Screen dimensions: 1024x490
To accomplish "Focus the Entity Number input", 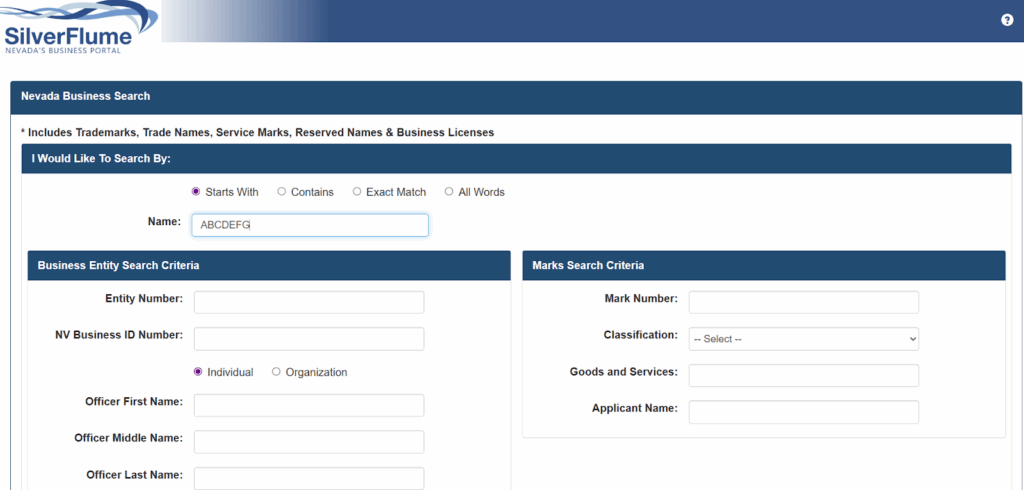I will click(x=309, y=302).
